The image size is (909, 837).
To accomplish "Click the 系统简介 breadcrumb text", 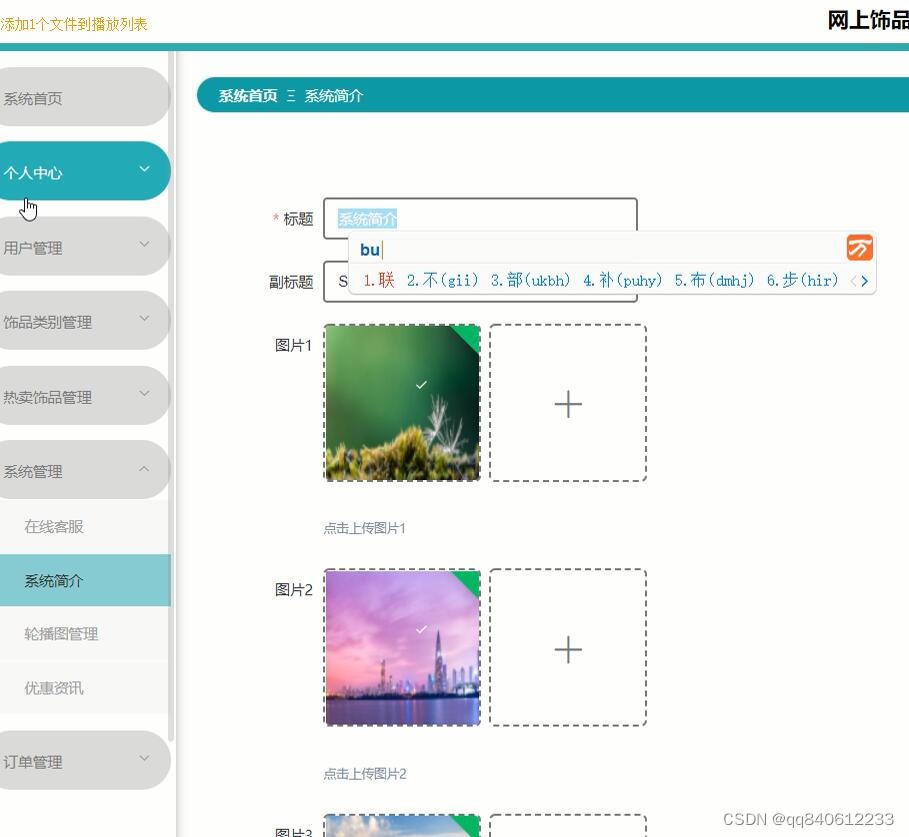I will tap(334, 96).
